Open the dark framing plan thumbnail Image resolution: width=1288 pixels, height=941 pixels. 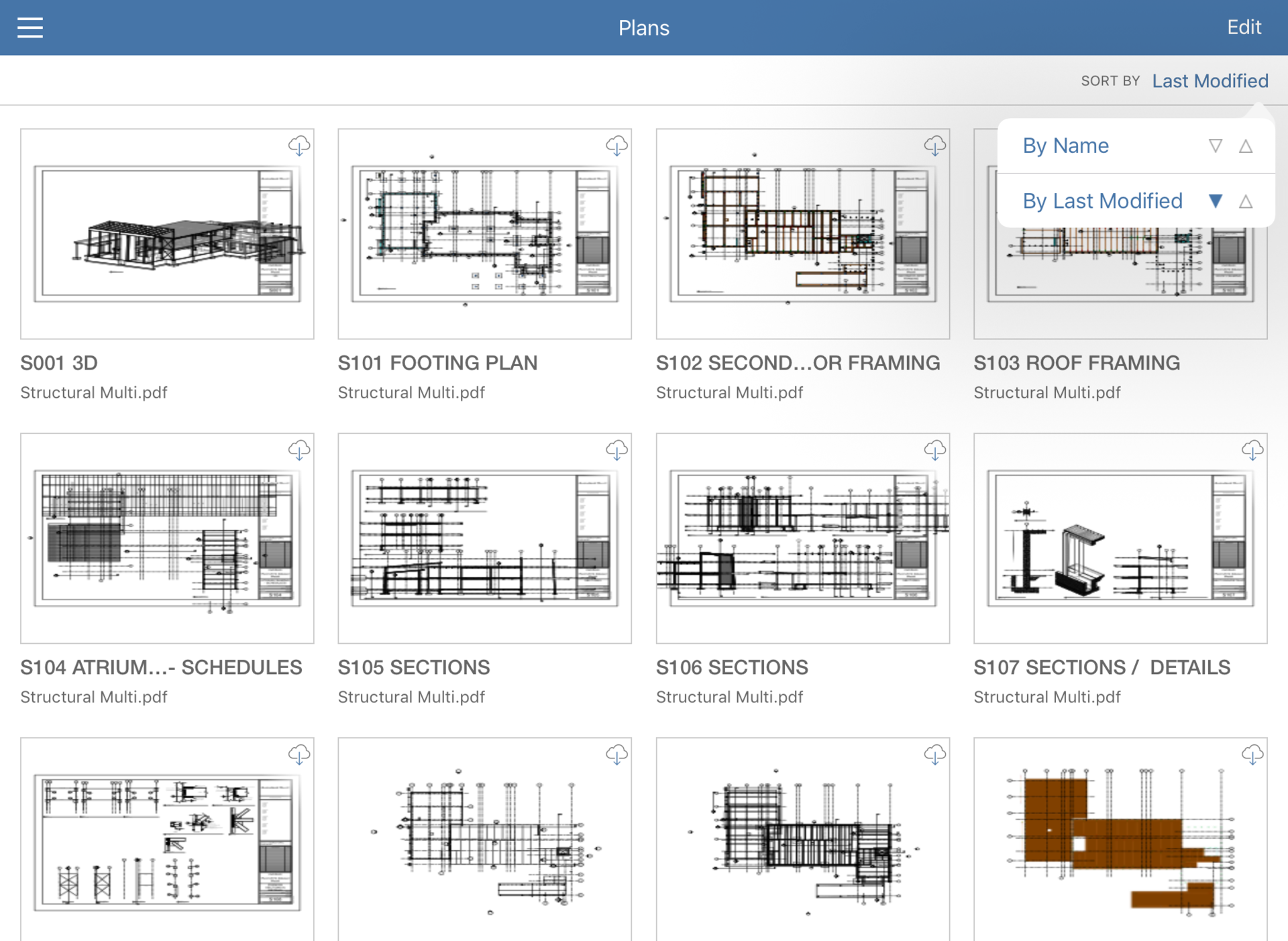tap(802, 839)
